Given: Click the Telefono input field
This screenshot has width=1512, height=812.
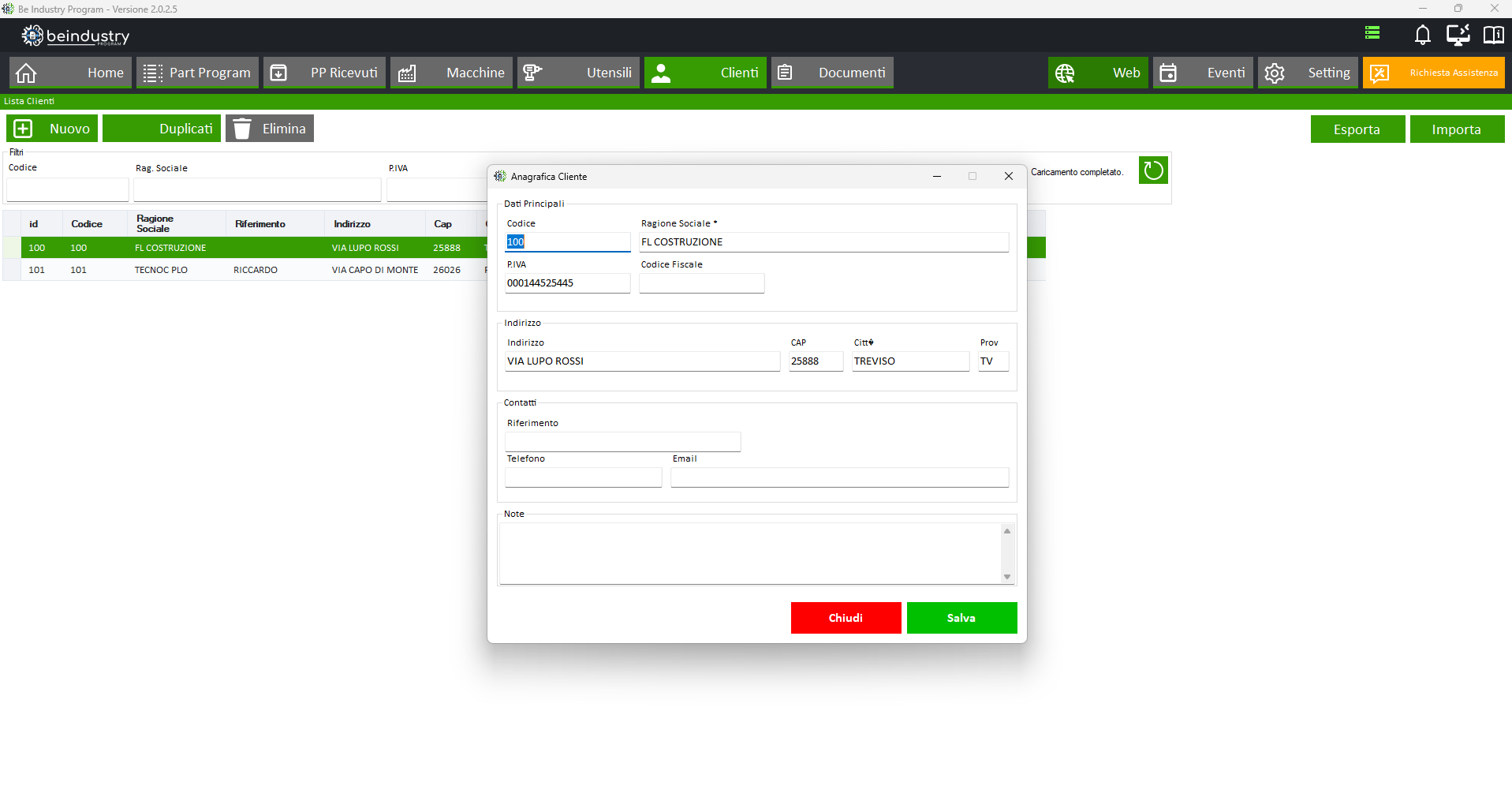Looking at the screenshot, I should 583,477.
